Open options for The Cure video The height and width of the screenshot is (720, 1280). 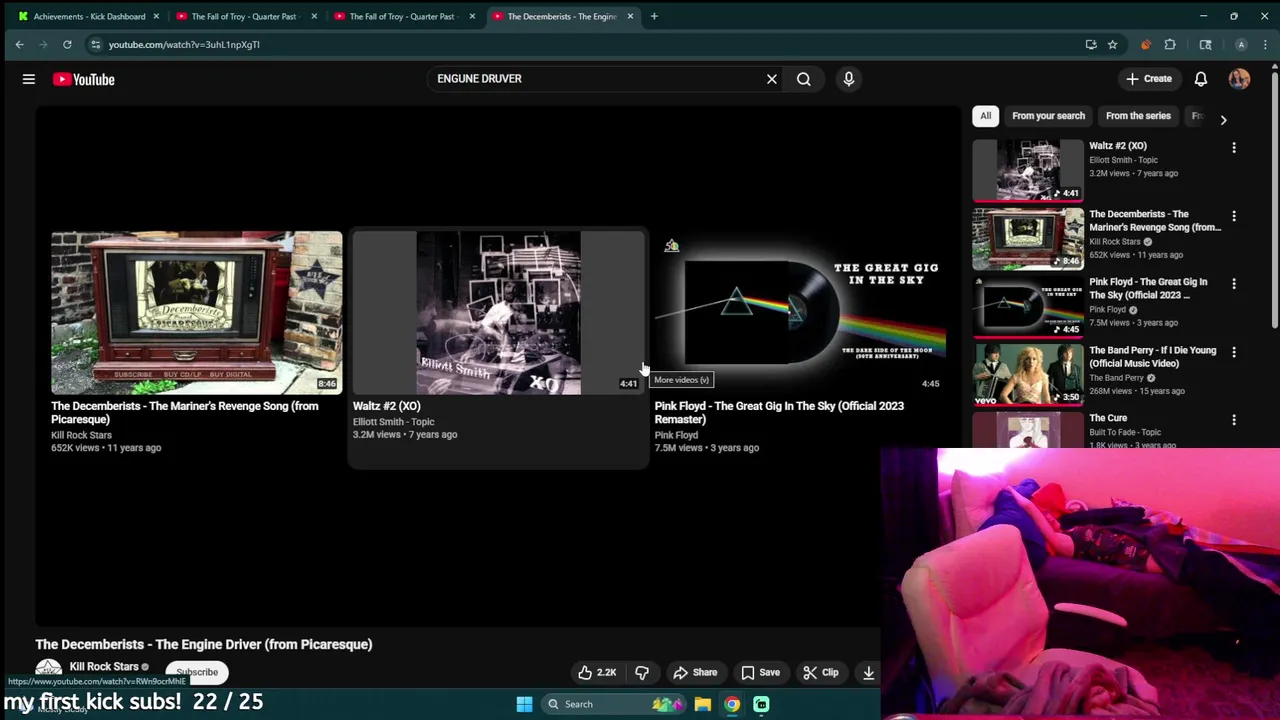click(x=1234, y=420)
